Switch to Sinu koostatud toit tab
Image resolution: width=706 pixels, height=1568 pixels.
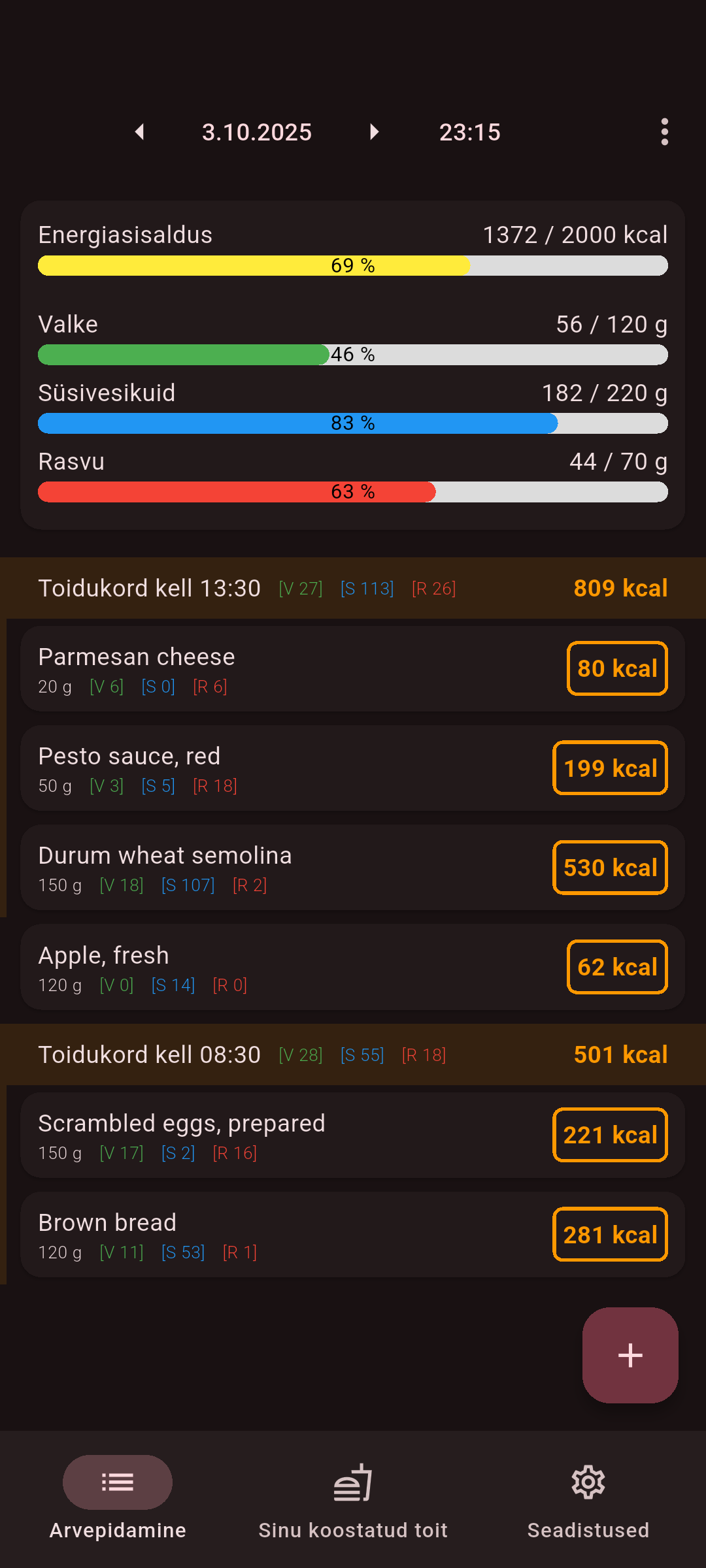coord(353,1496)
